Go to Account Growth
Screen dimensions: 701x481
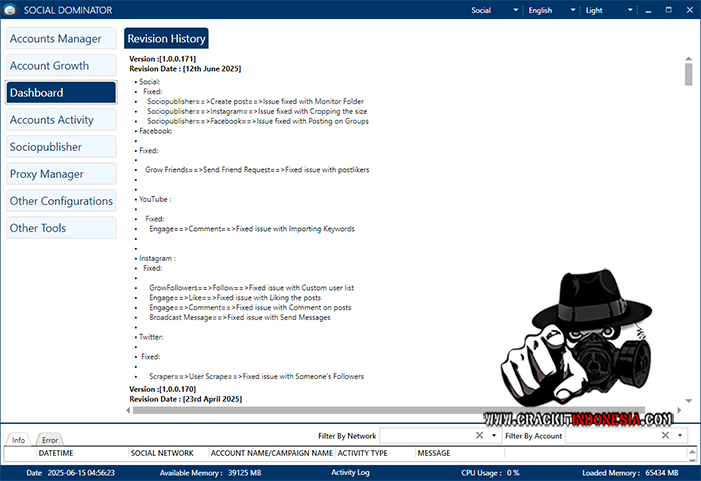tap(60, 66)
